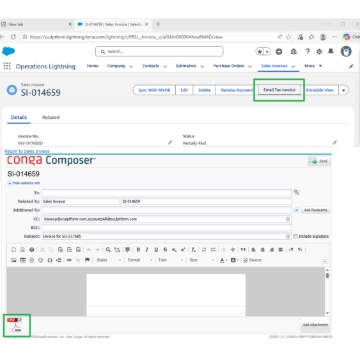This screenshot has width=360, height=360.
Task: Open the Setup gear menu
Action: click(319, 52)
